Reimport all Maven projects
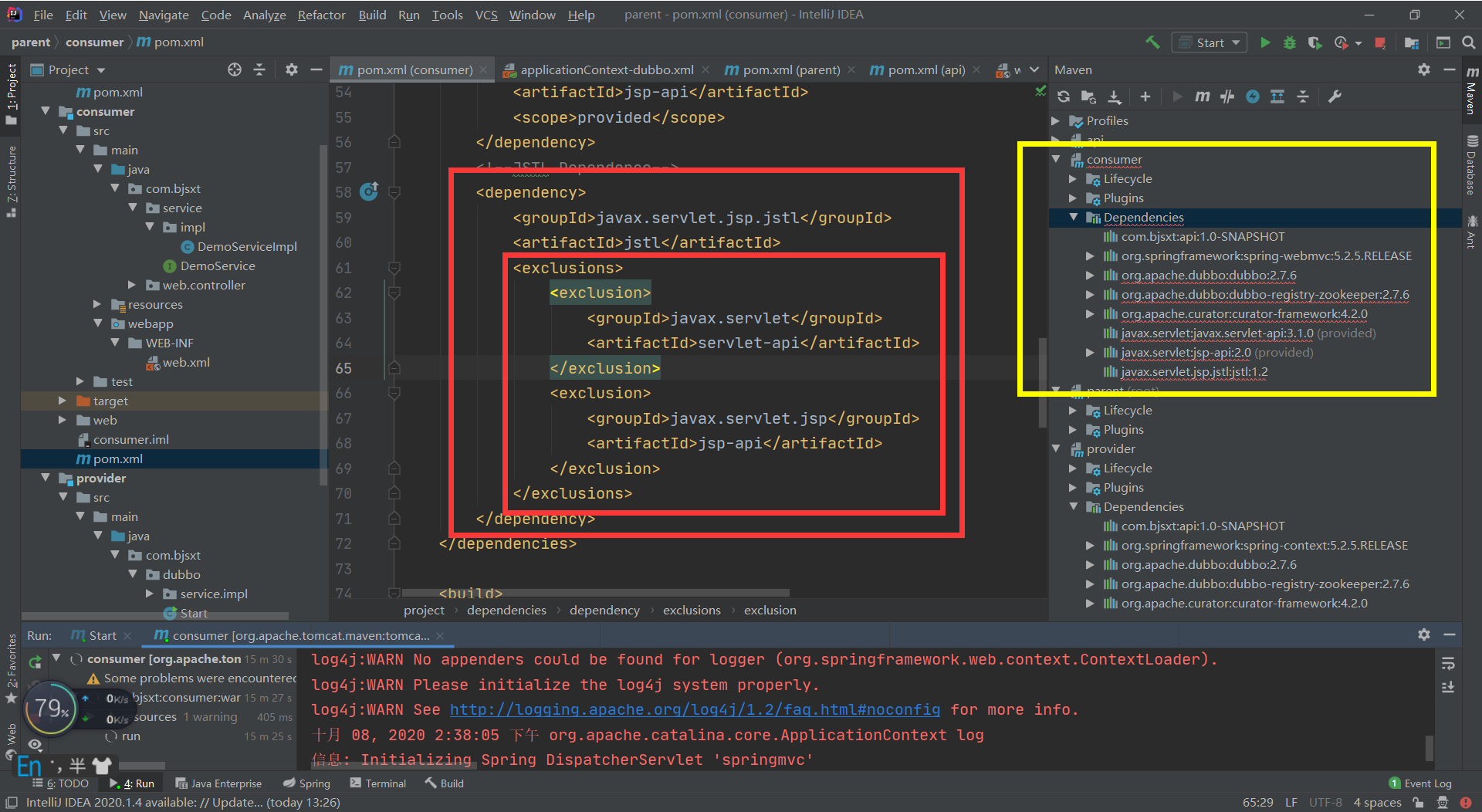 tap(1064, 96)
